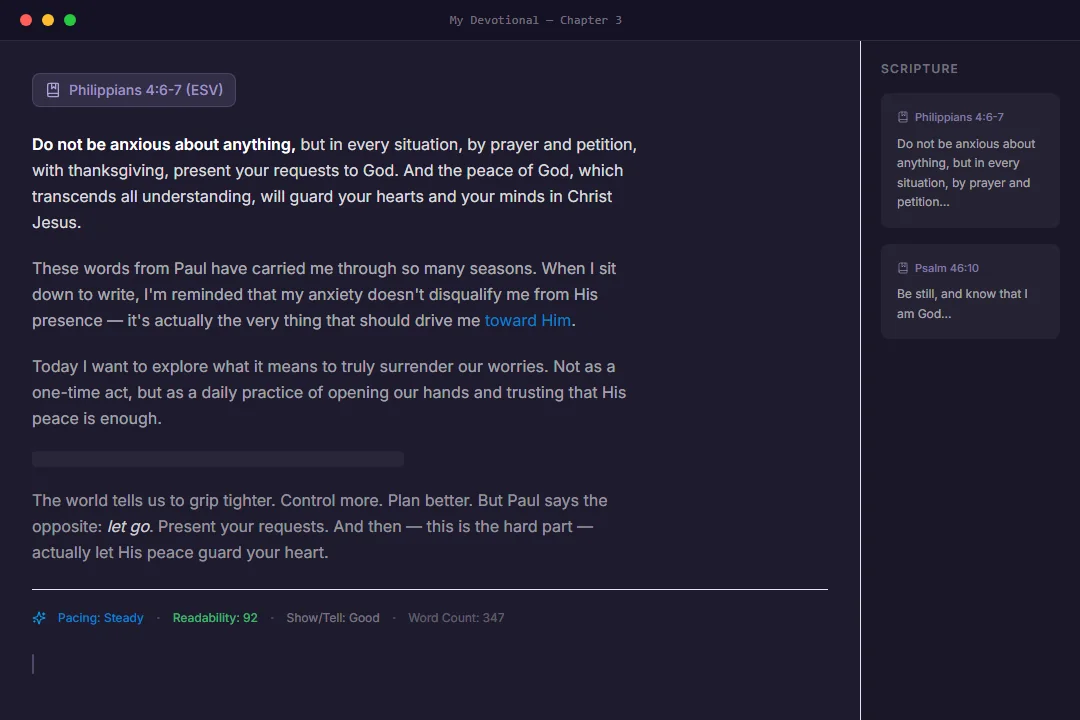The height and width of the screenshot is (720, 1080).
Task: Click the window title 'My Devotional — Chapter 3'
Action: (535, 20)
